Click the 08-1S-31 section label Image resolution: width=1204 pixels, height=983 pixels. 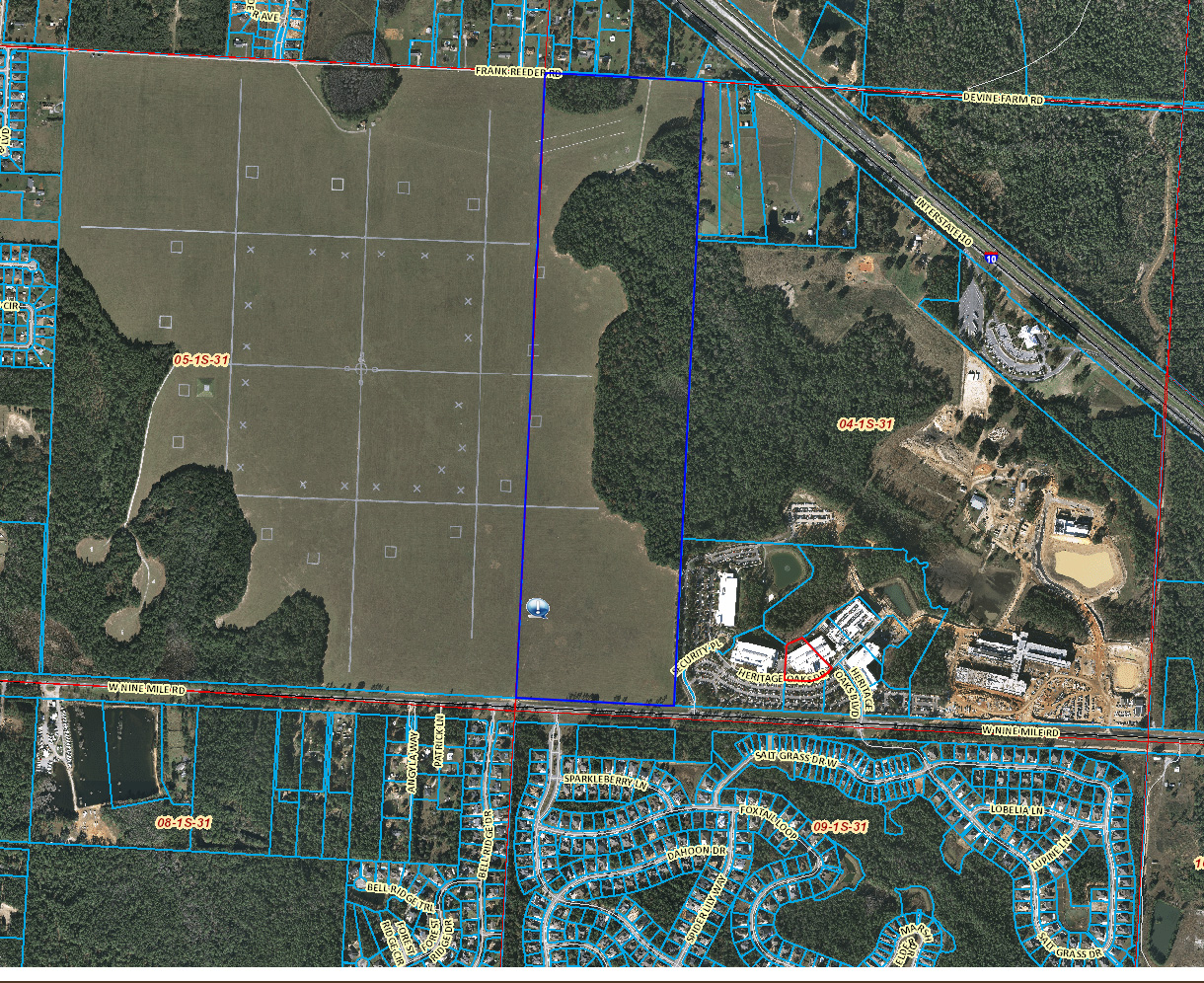184,821
